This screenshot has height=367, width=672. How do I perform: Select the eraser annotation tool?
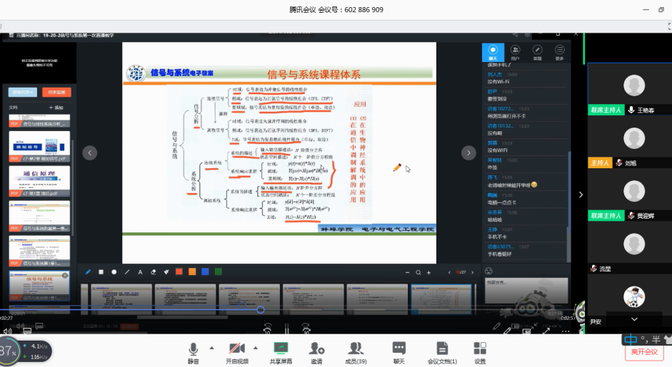tap(153, 272)
